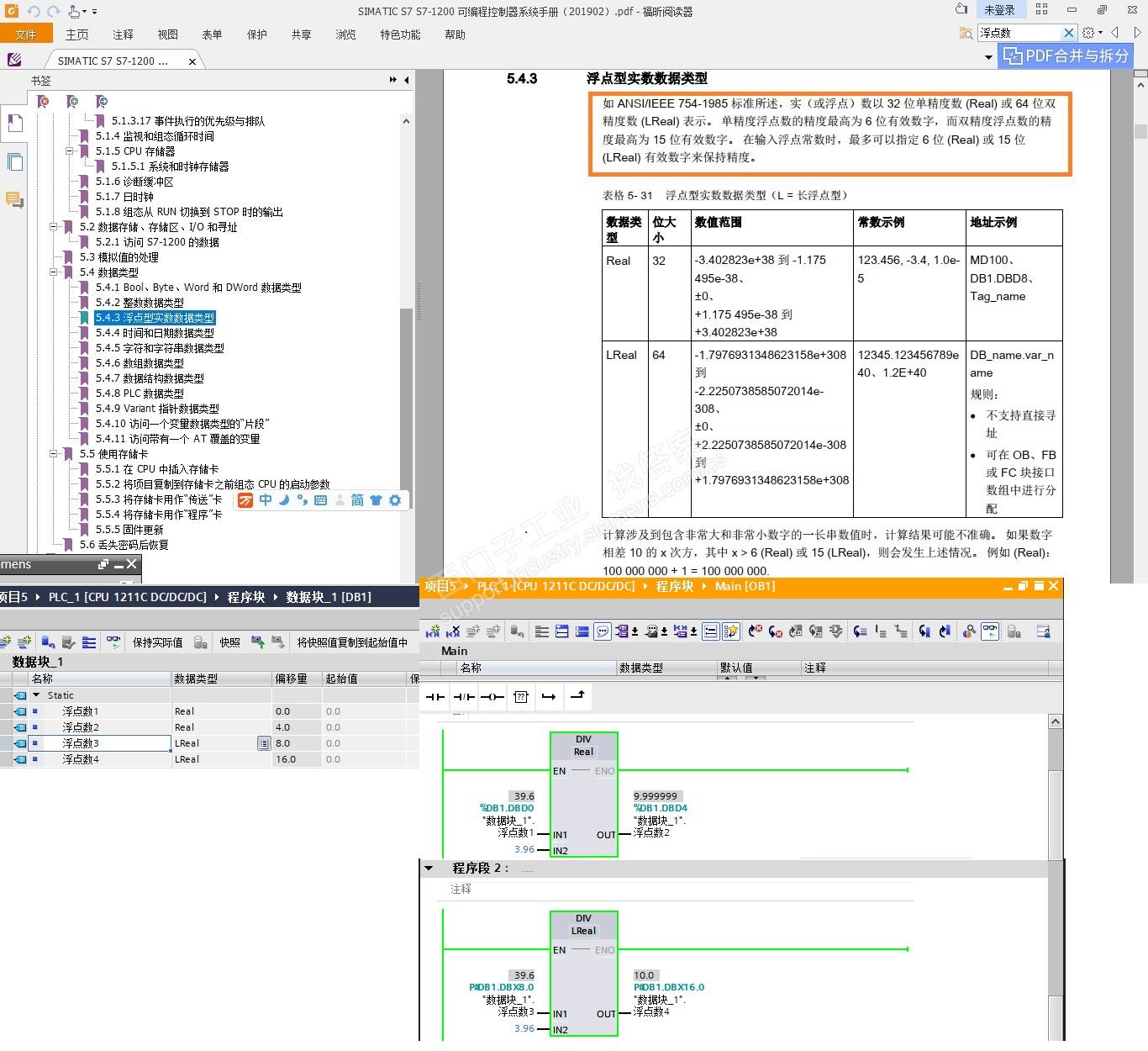Viewport: 1148px width, 1051px height.
Task: Click the delete bookmark icon in bookmarks panel
Action: pyautogui.click(x=44, y=102)
